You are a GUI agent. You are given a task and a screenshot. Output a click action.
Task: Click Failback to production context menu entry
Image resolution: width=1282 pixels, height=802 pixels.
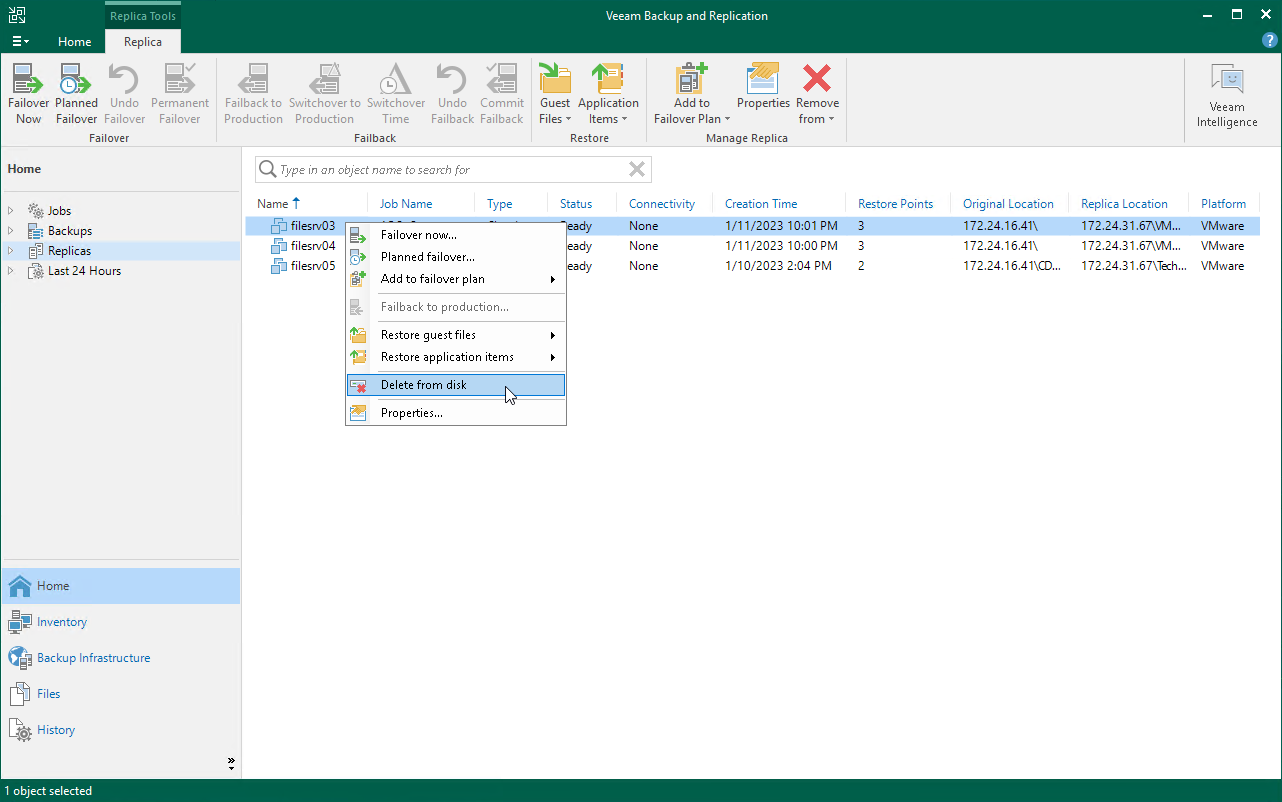click(456, 307)
